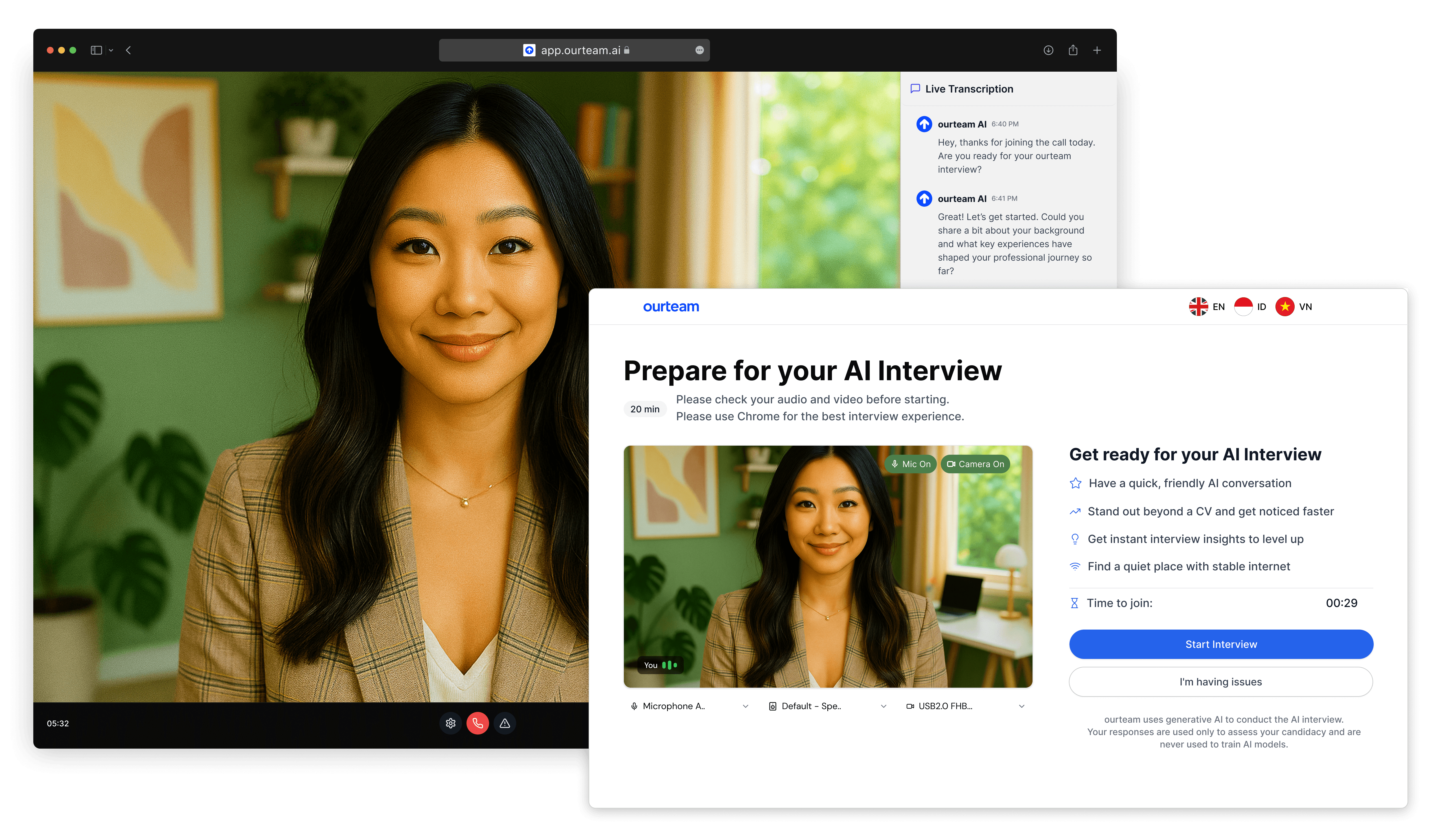The width and height of the screenshot is (1438, 840).
Task: Click the warning triangle report icon
Action: tap(505, 723)
